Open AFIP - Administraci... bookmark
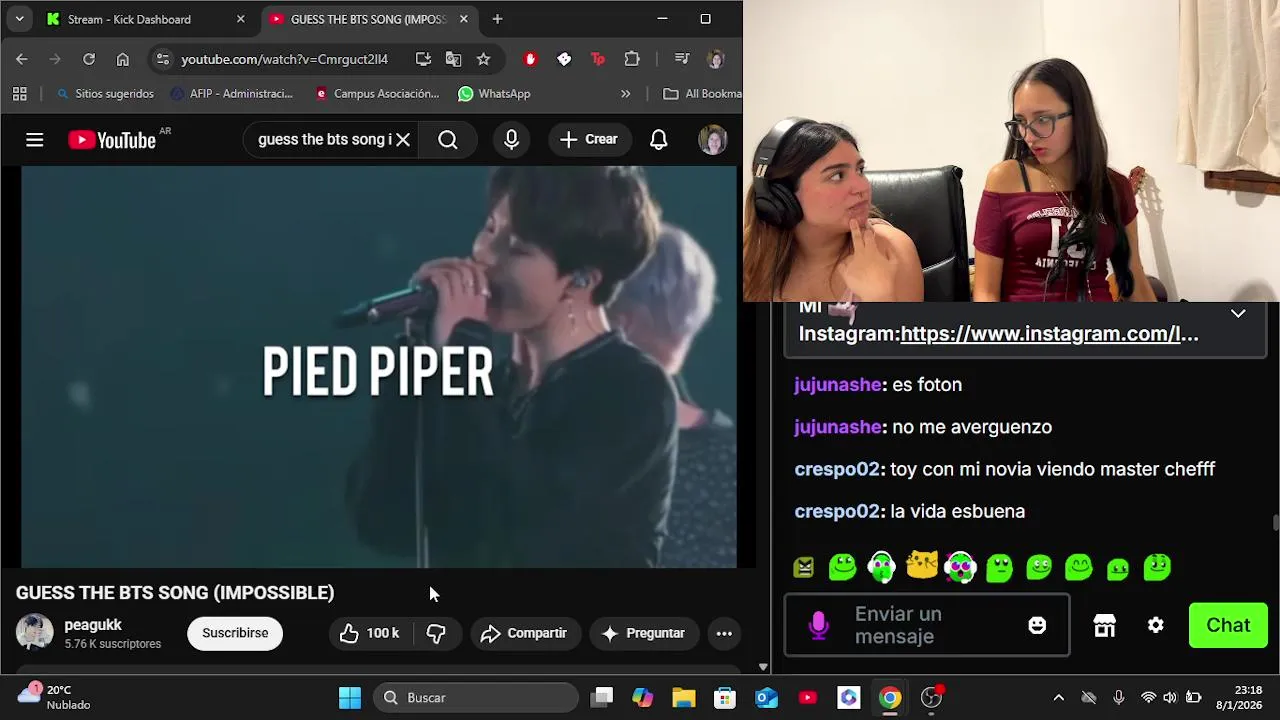The height and width of the screenshot is (720, 1280). 232,94
